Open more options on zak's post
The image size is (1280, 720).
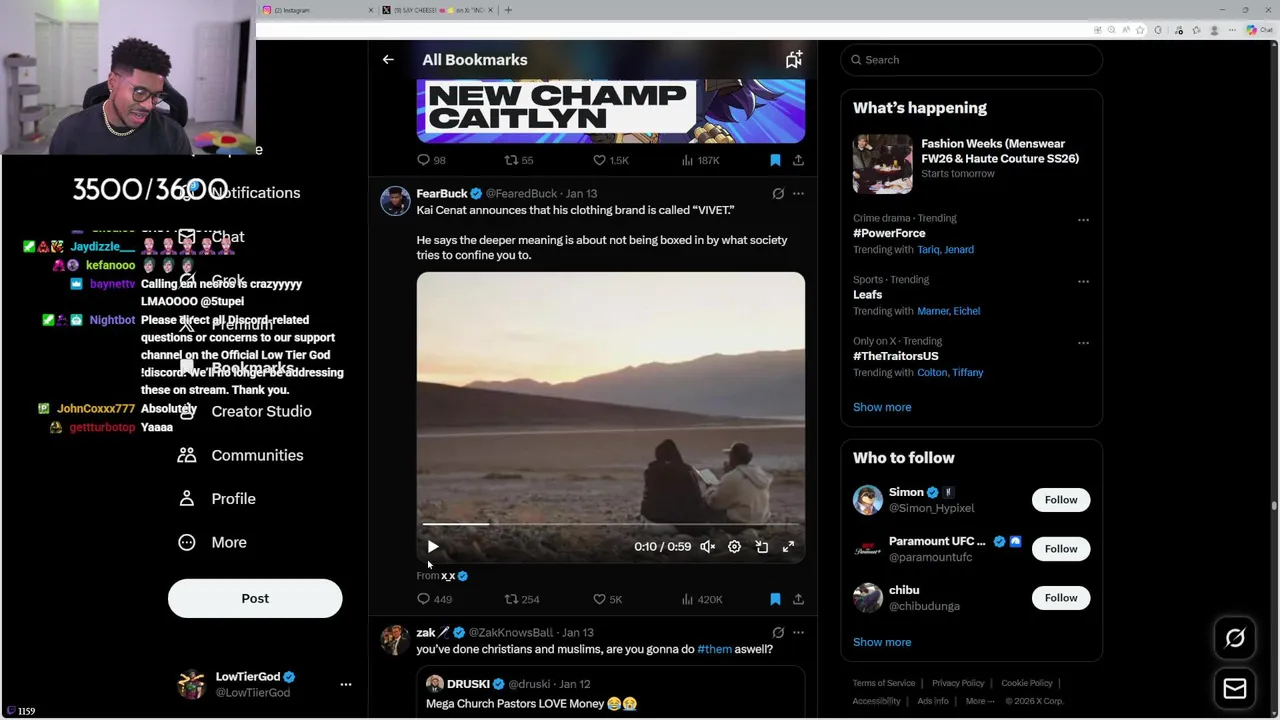[798, 633]
